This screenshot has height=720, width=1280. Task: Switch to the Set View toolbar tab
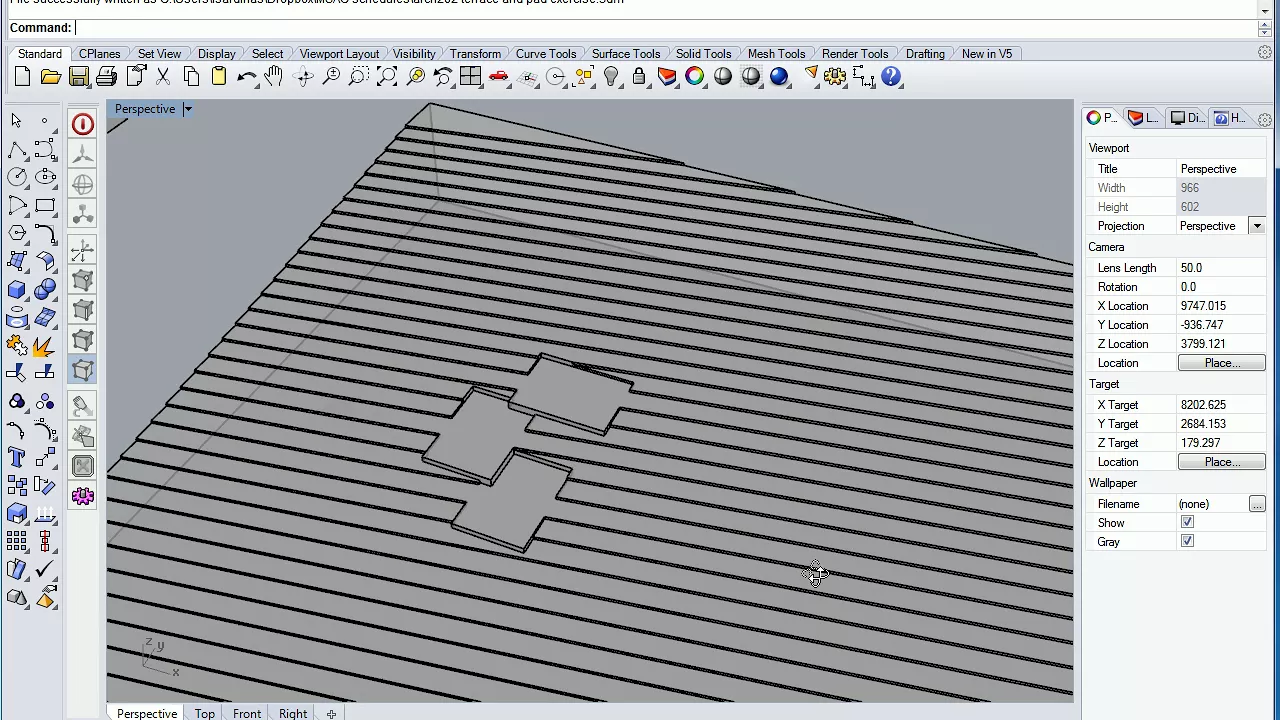(x=160, y=54)
